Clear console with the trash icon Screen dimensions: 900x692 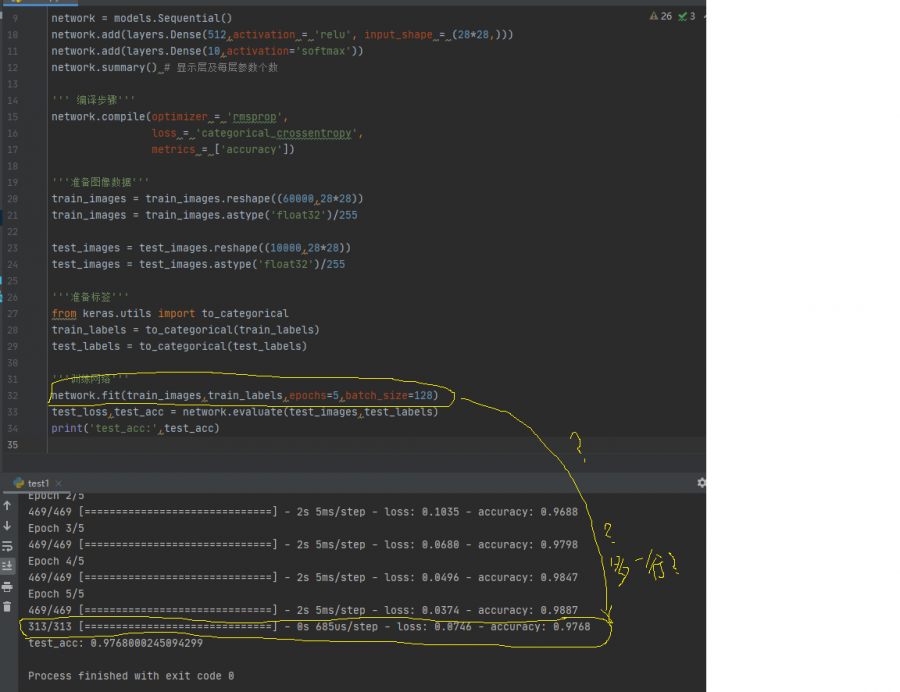[8, 606]
